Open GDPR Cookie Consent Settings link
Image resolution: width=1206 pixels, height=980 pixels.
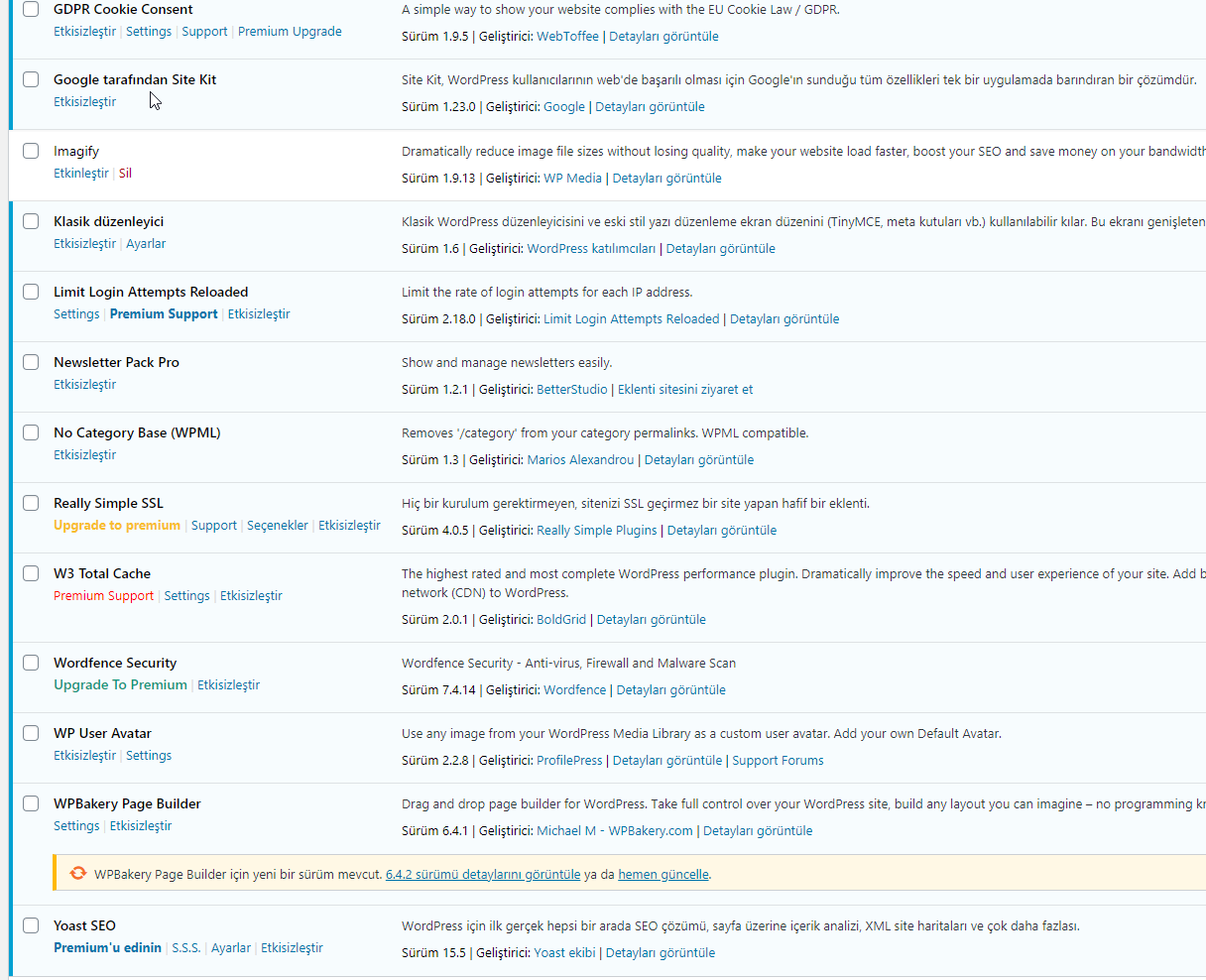click(x=149, y=31)
